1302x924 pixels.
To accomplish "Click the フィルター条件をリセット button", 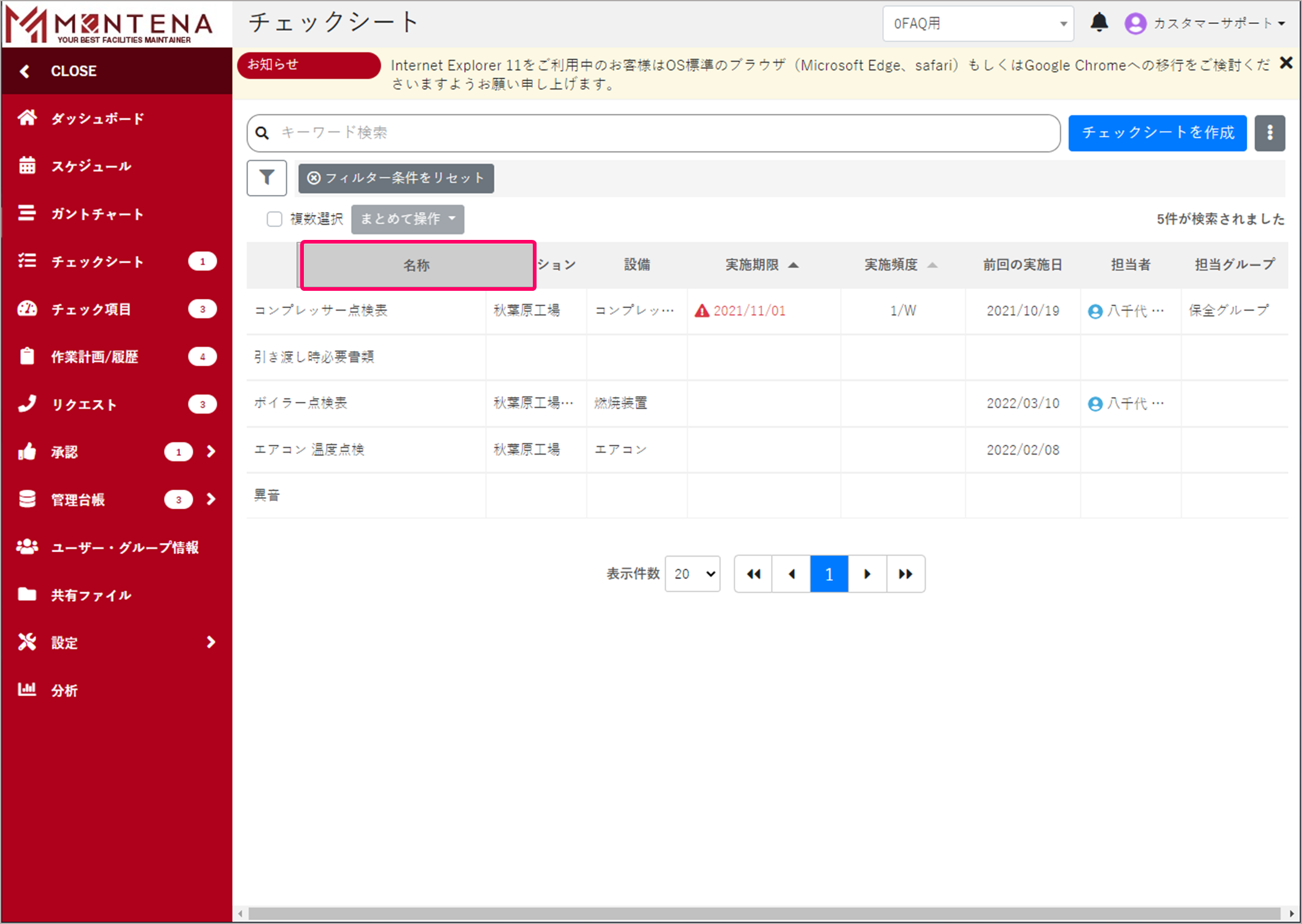I will 396,178.
